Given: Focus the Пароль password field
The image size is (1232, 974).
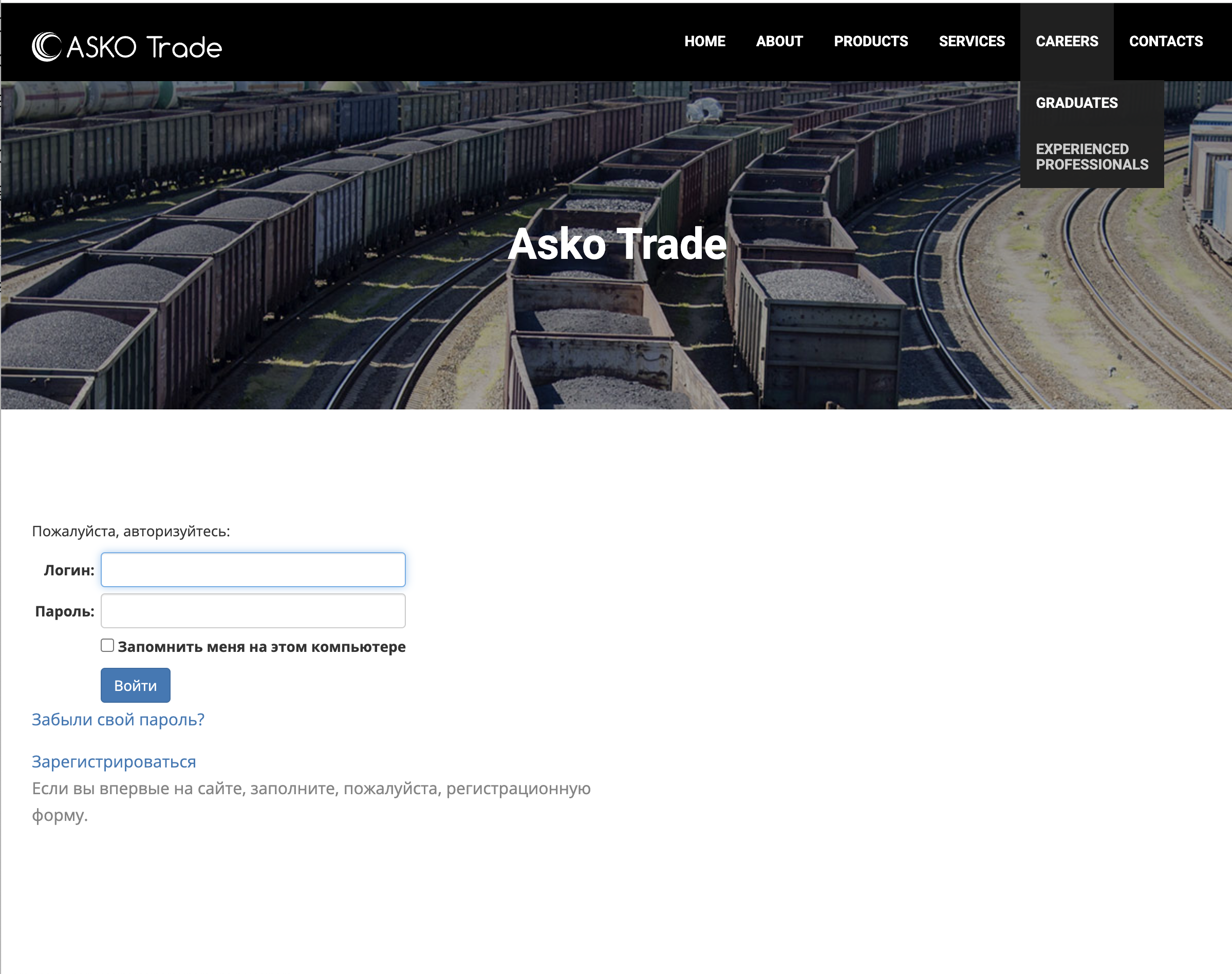Looking at the screenshot, I should (253, 611).
